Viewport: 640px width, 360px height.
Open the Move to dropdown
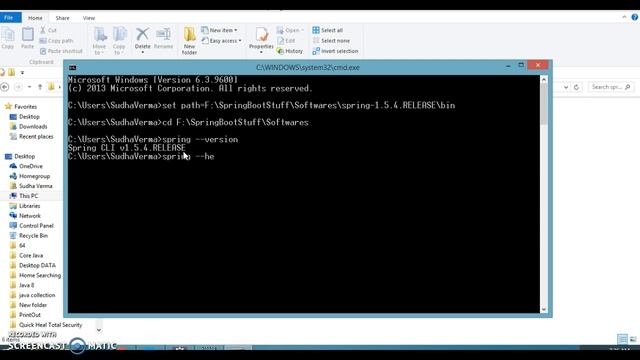(x=99, y=41)
